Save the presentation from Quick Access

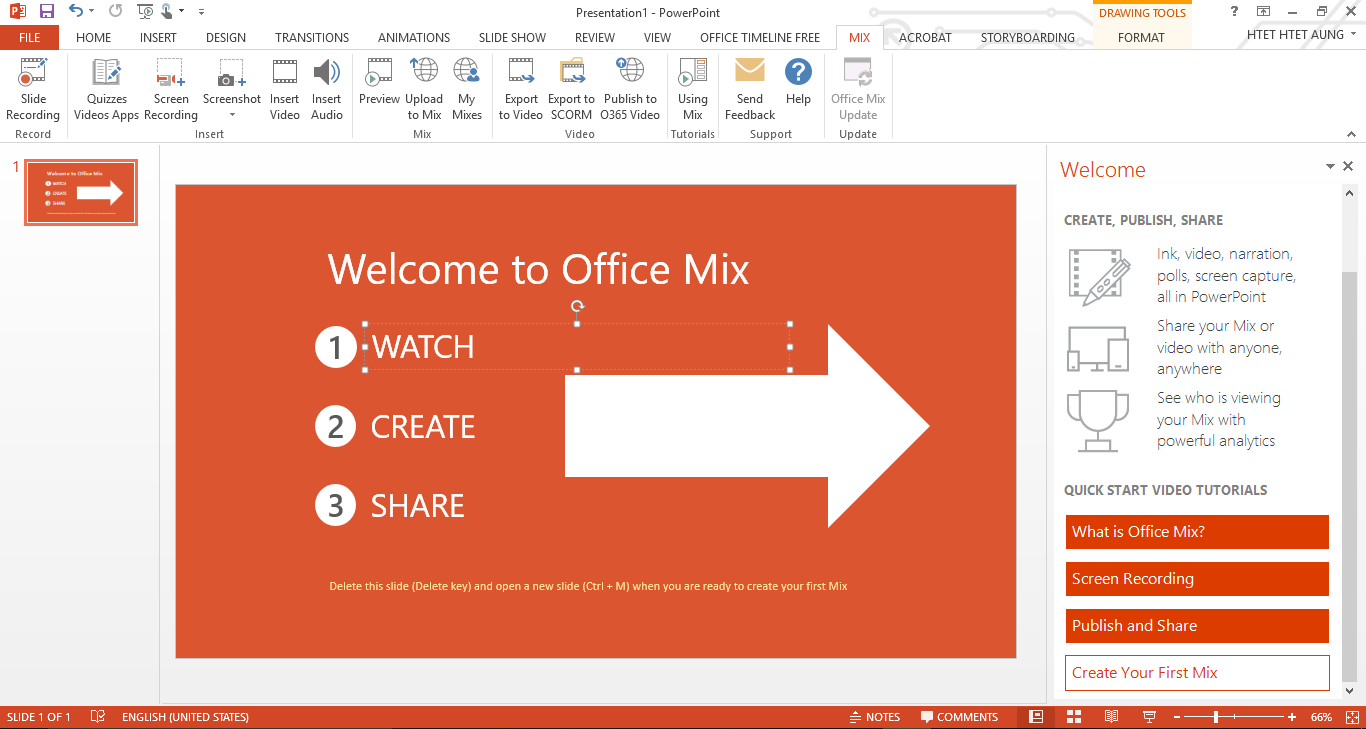(46, 12)
